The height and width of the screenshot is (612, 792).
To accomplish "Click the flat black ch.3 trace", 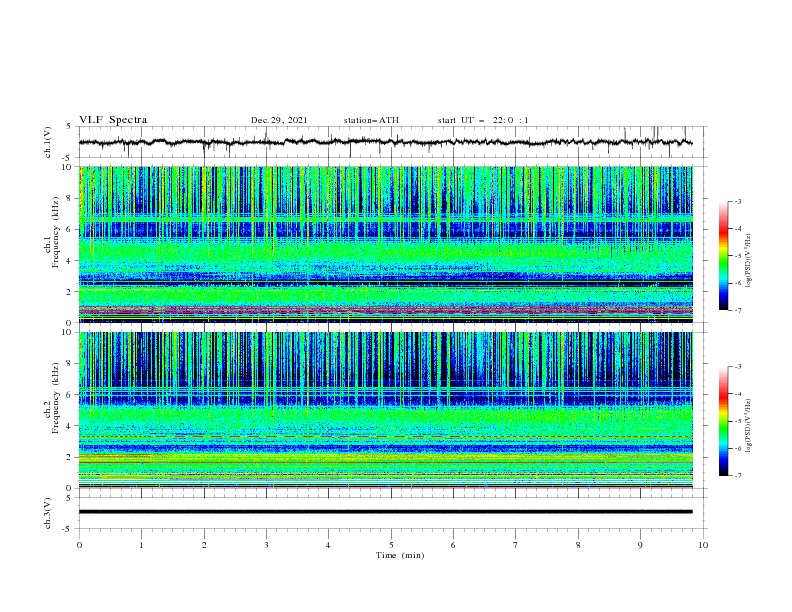I will 385,512.
